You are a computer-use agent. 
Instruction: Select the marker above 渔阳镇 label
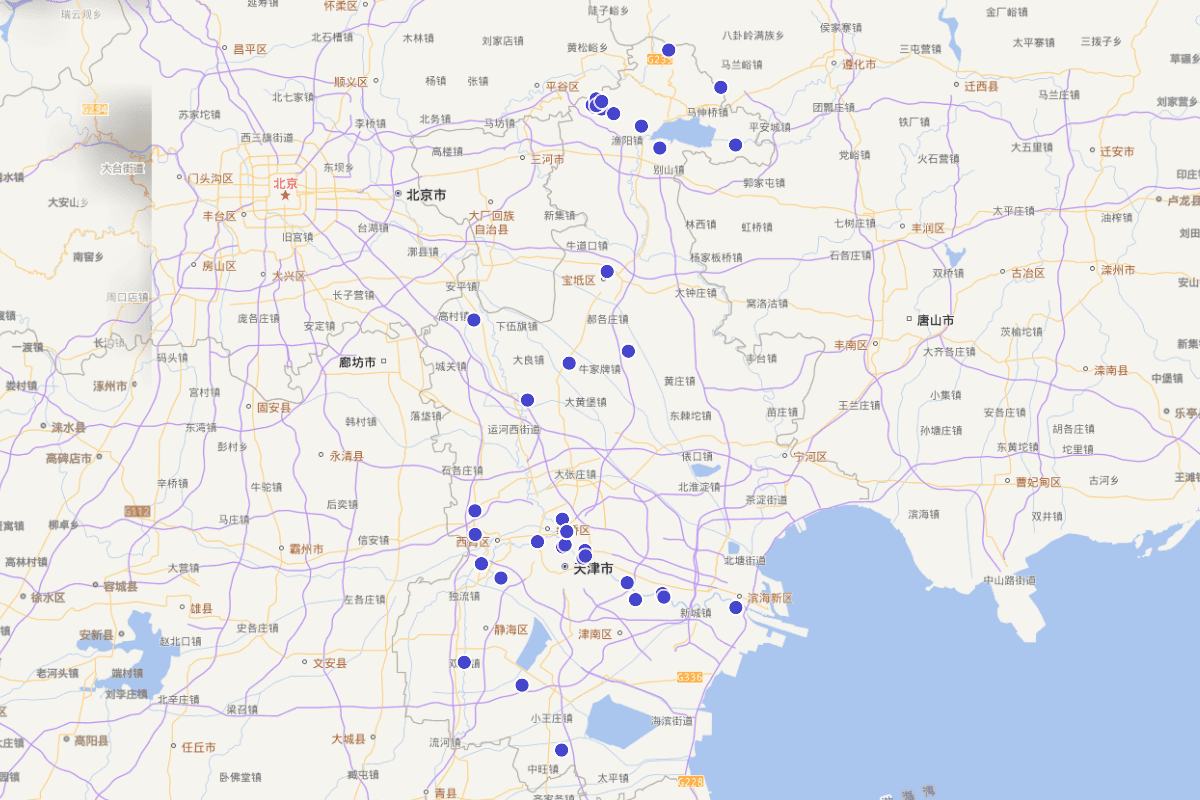pyautogui.click(x=641, y=126)
